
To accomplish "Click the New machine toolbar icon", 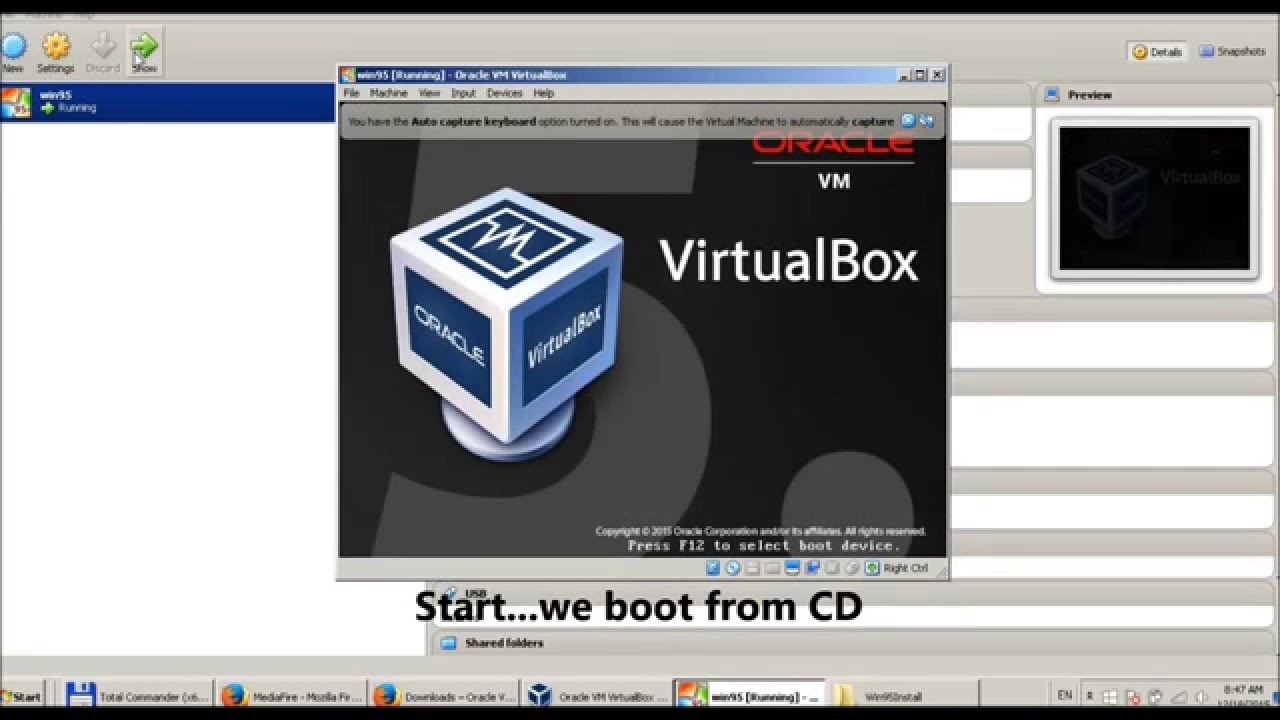I will (13, 46).
